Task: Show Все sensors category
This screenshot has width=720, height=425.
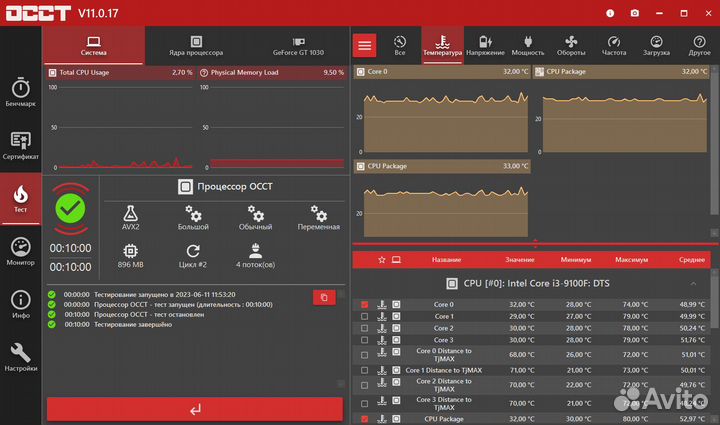Action: [400, 45]
